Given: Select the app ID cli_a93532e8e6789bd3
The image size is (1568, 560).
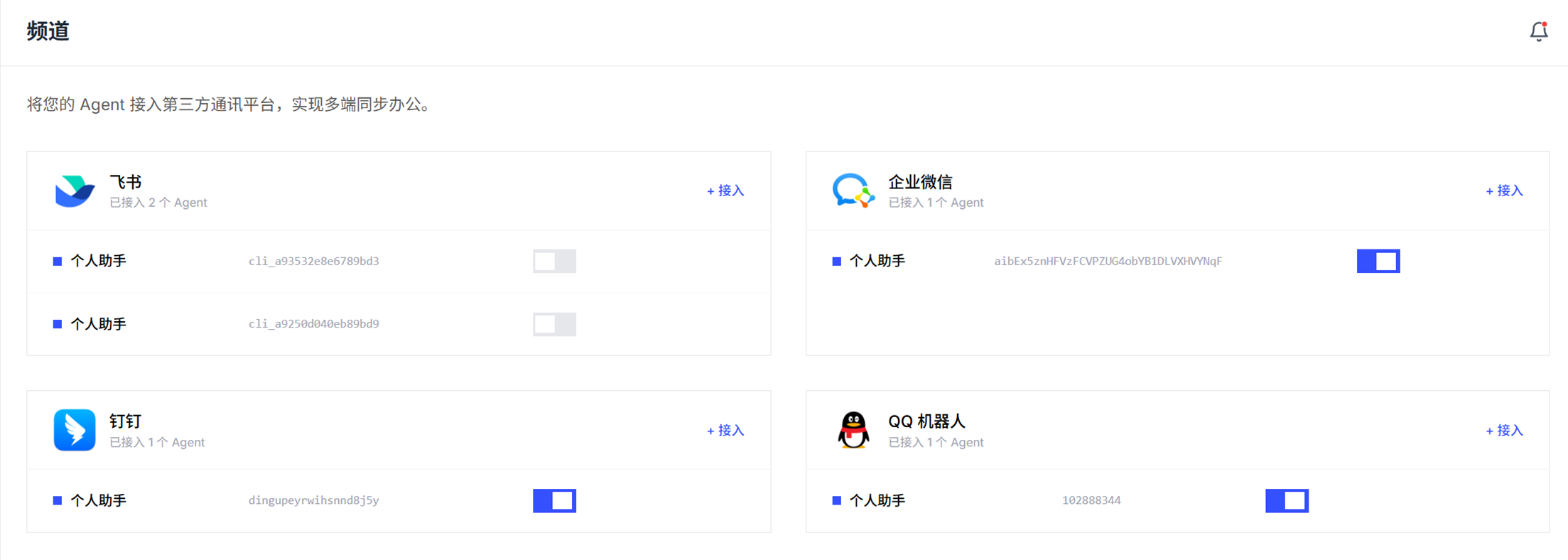Looking at the screenshot, I should click(x=313, y=261).
